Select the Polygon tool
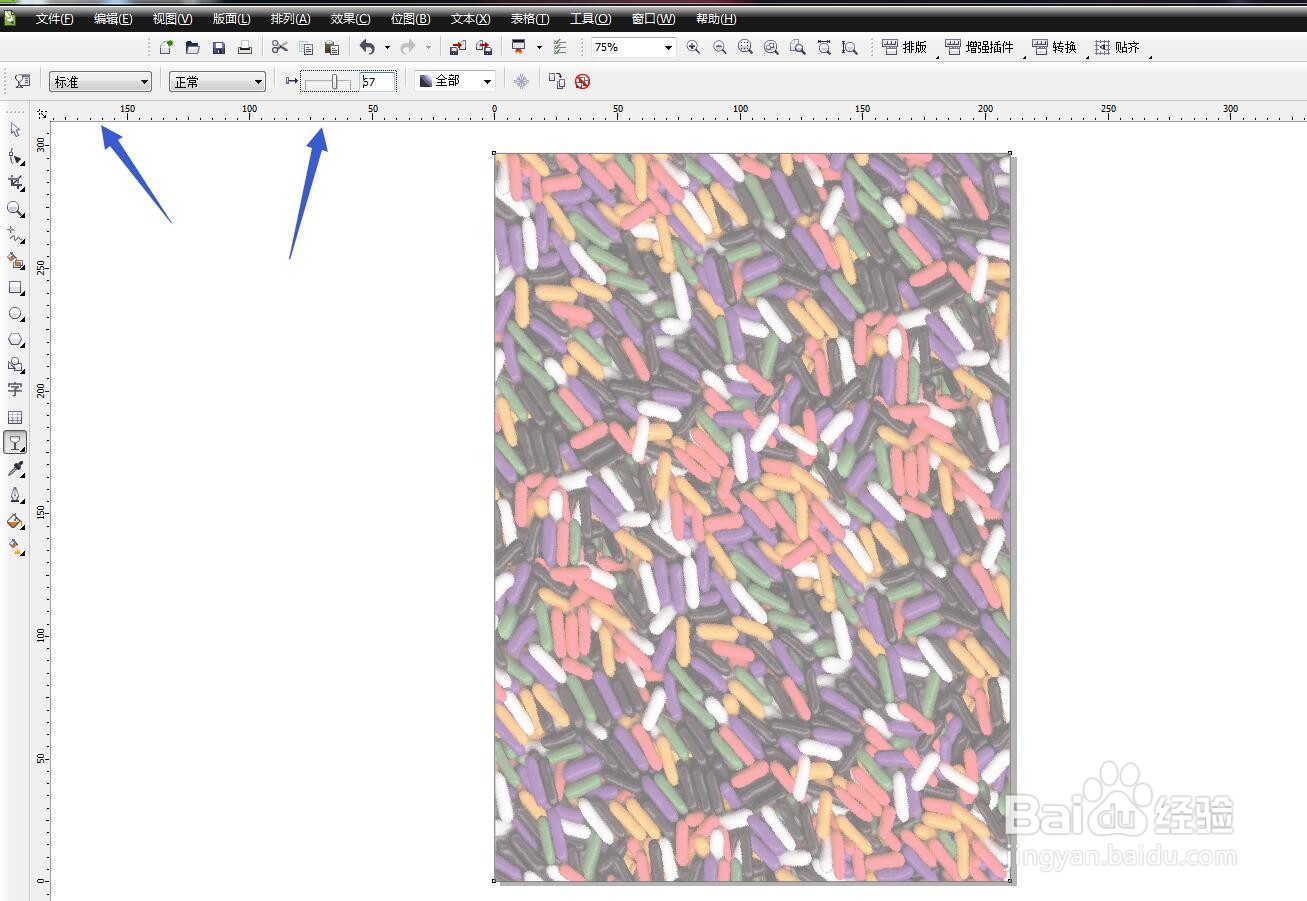The width and height of the screenshot is (1307, 901). (x=15, y=339)
